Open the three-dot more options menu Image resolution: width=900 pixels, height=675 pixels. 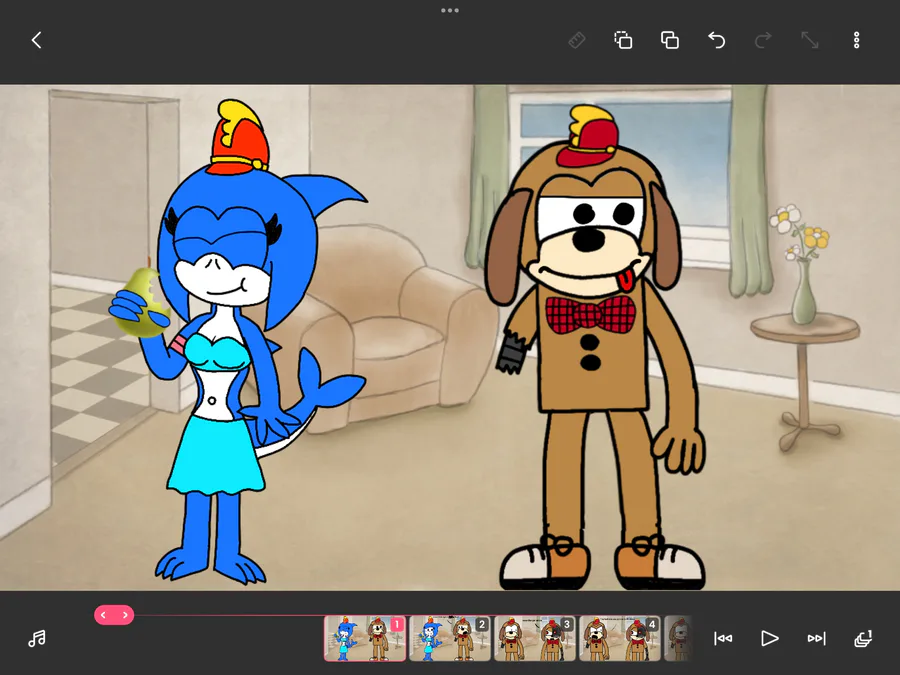[x=856, y=40]
